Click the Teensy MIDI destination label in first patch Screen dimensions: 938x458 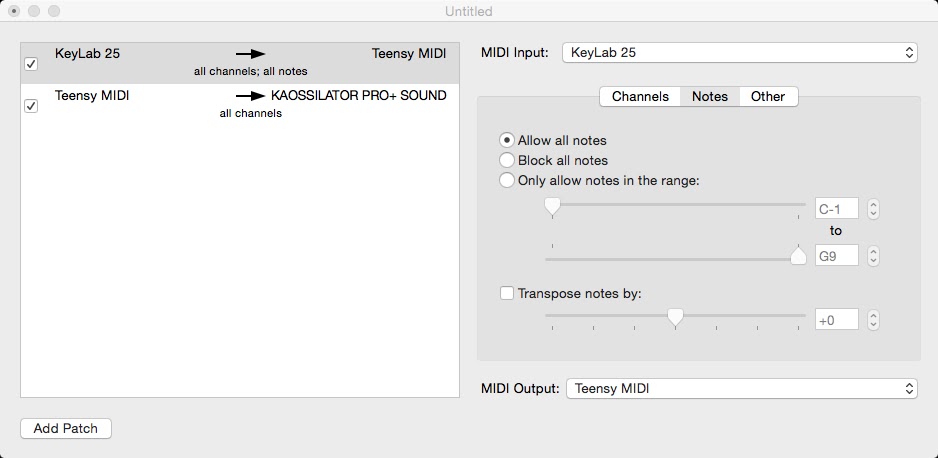[x=409, y=53]
